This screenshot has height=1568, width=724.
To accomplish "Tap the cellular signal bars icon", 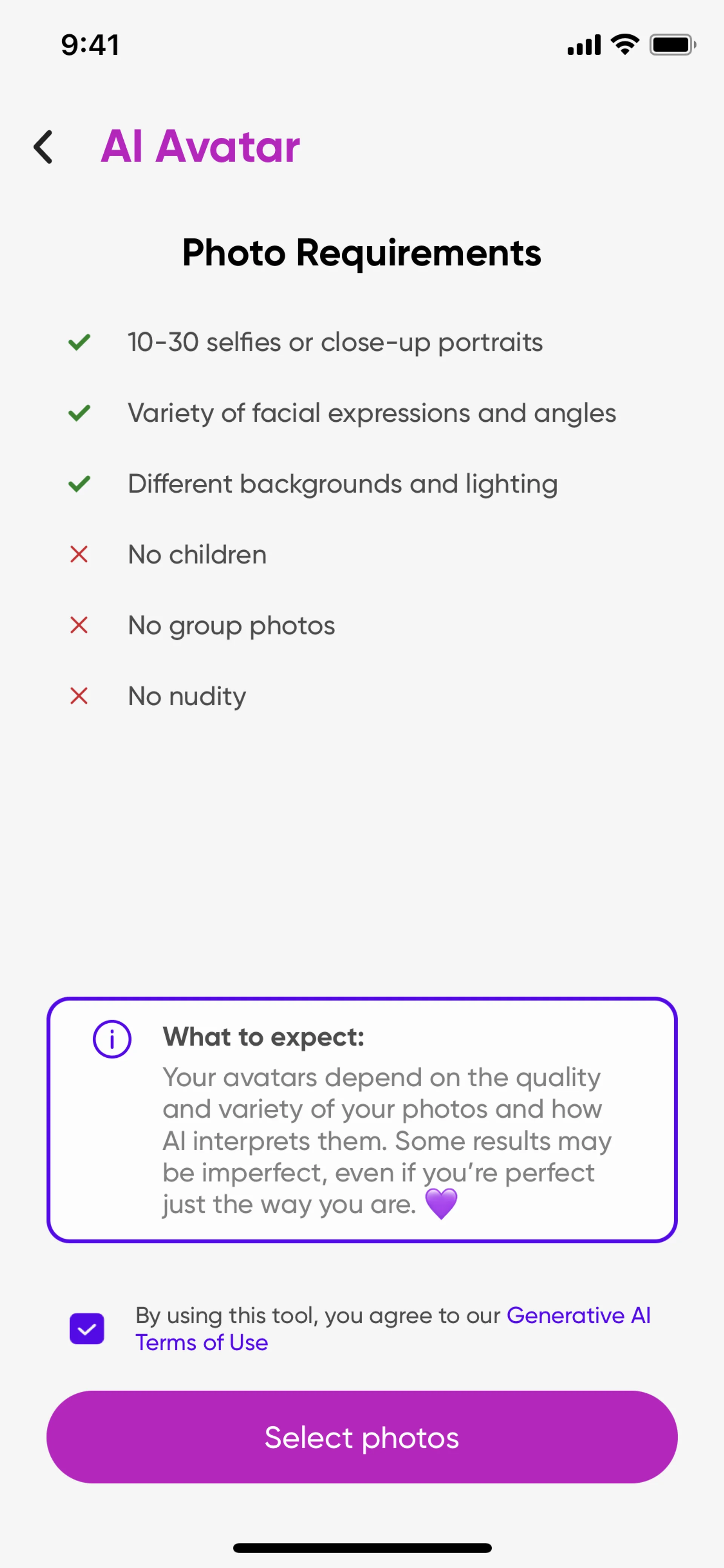I will tap(584, 45).
